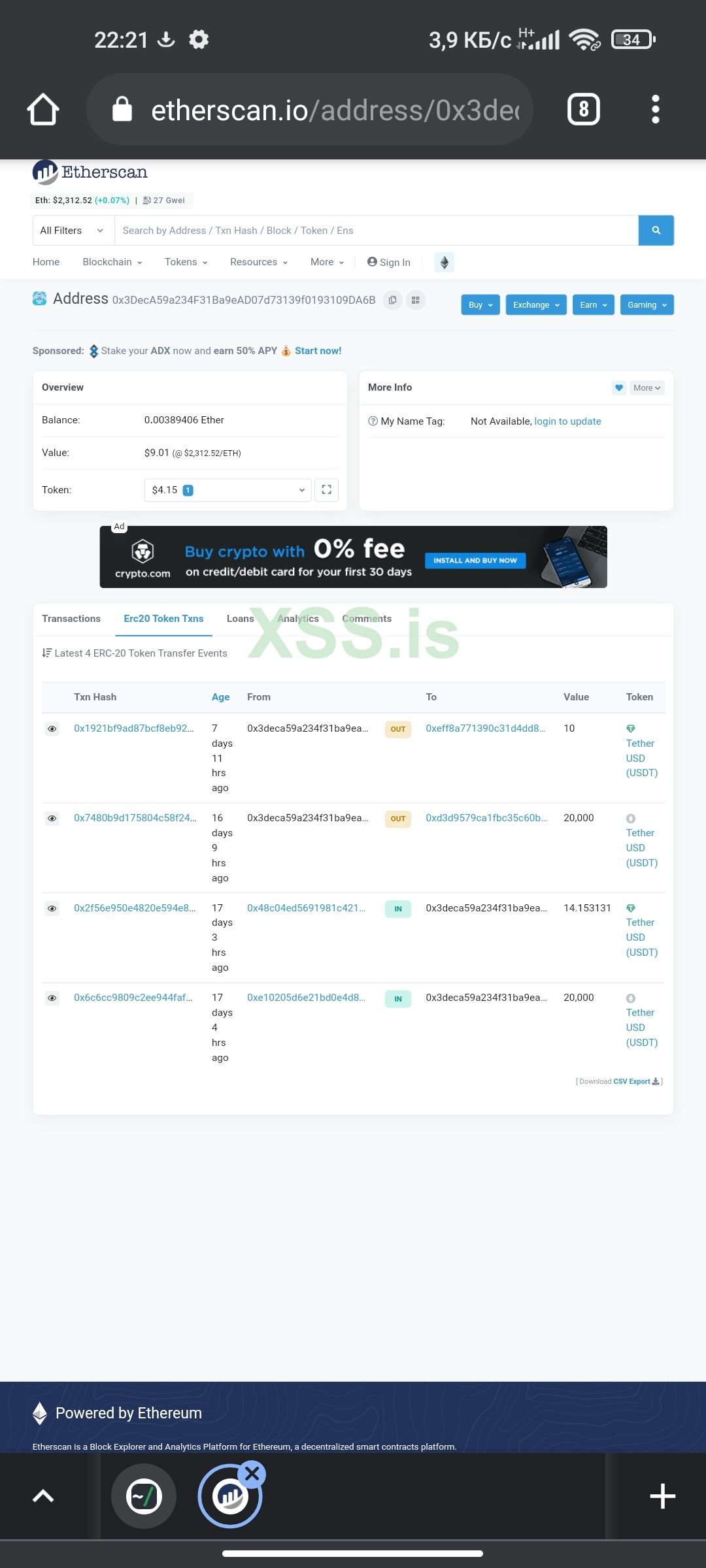Switch to the dark chart tab thumbnail
Viewport: 706px width, 1568px height.
pos(144,1496)
